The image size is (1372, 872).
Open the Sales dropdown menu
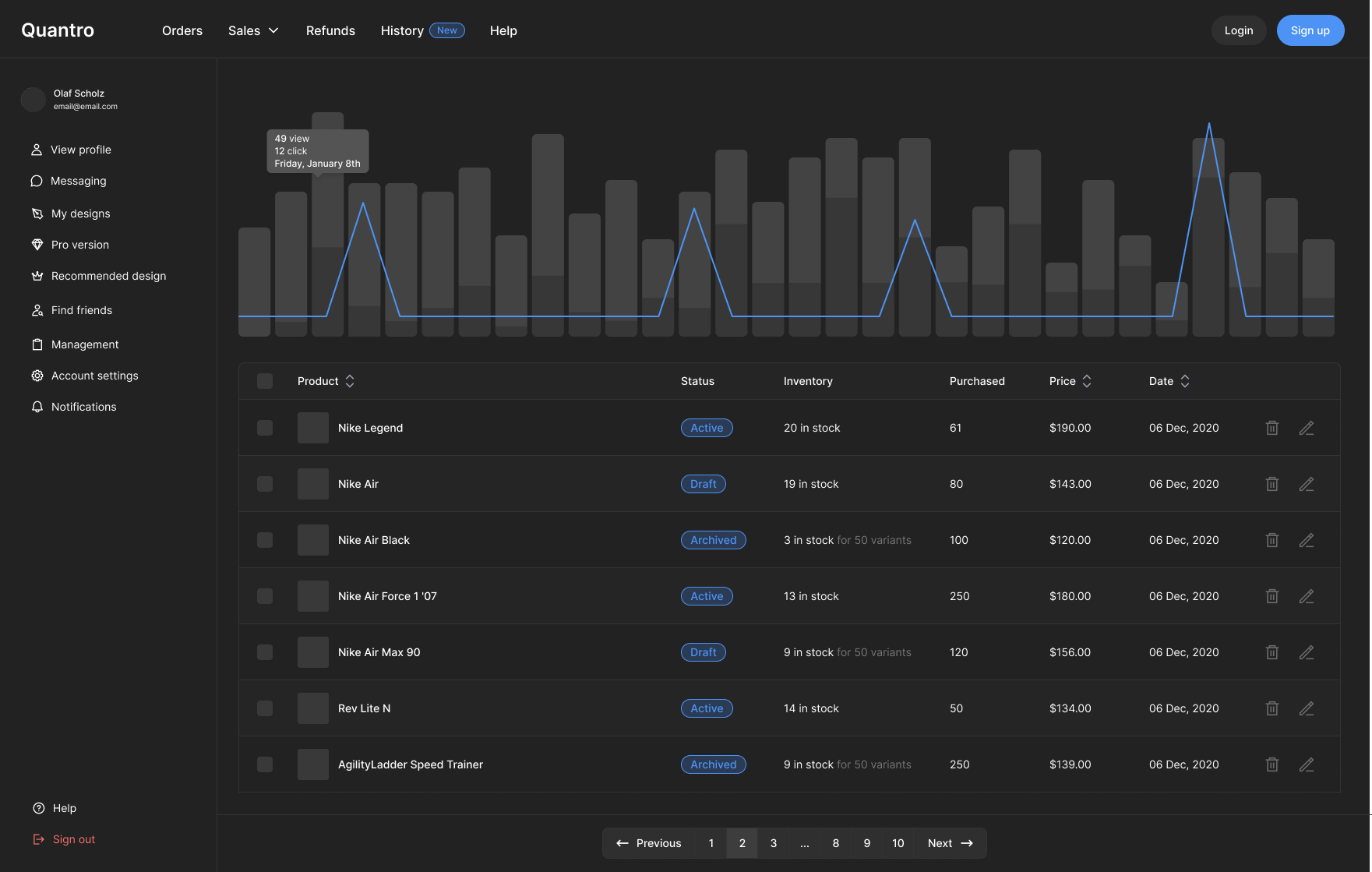point(253,30)
